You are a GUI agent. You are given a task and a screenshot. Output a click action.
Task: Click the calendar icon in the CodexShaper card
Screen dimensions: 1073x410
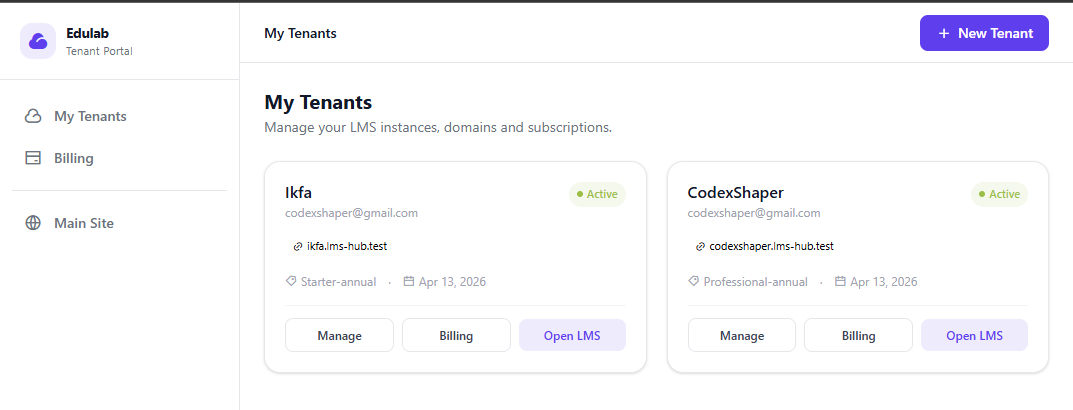840,281
